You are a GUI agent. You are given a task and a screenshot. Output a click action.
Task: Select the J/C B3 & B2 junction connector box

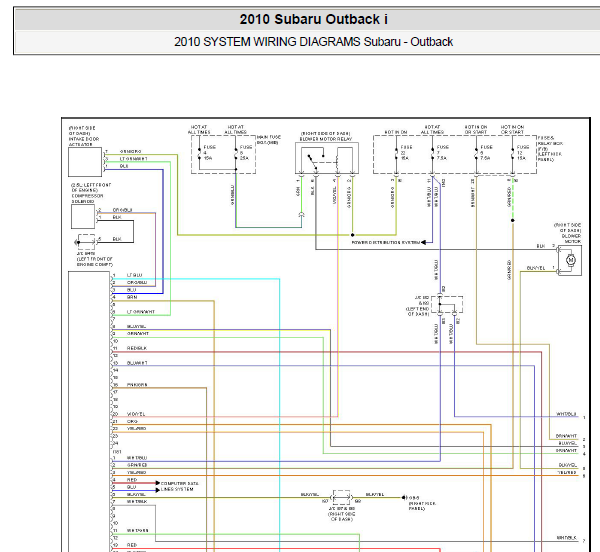pos(447,305)
